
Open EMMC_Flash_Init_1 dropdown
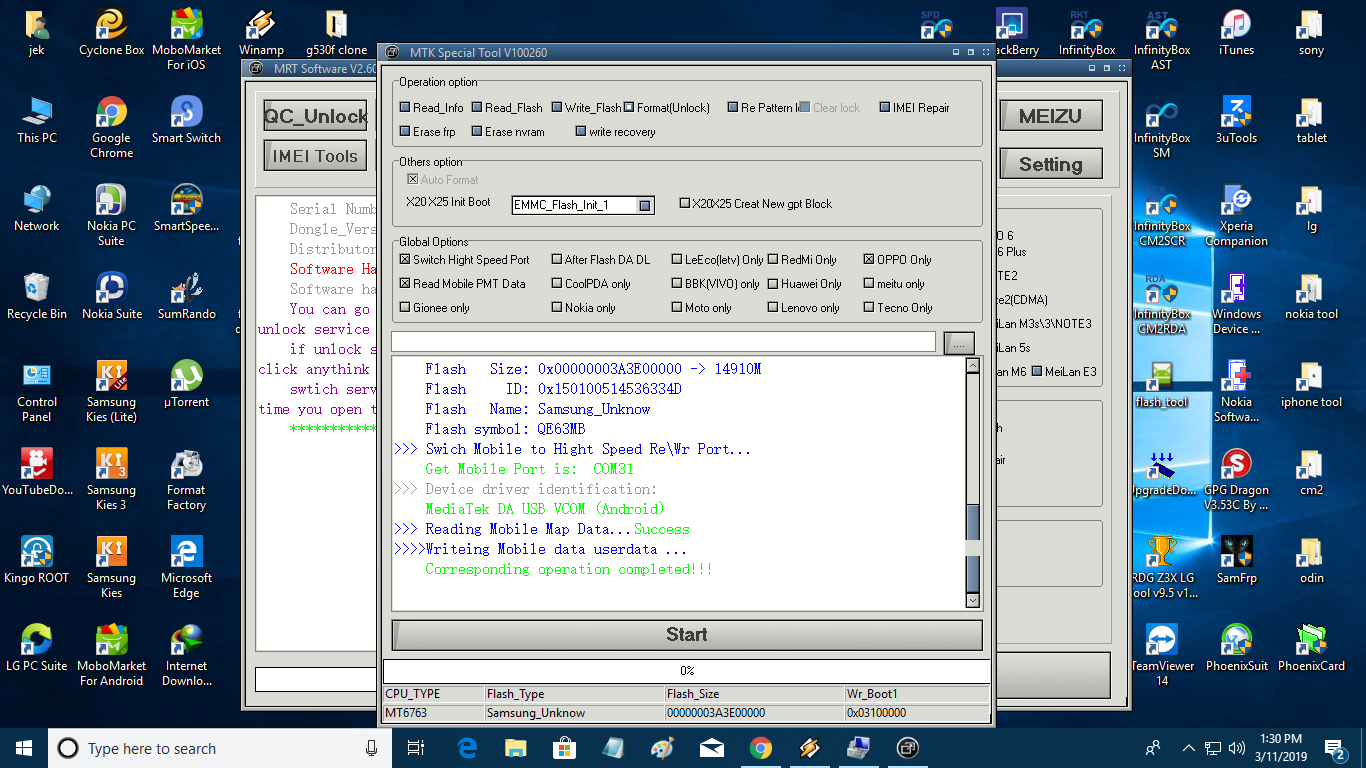[x=645, y=205]
